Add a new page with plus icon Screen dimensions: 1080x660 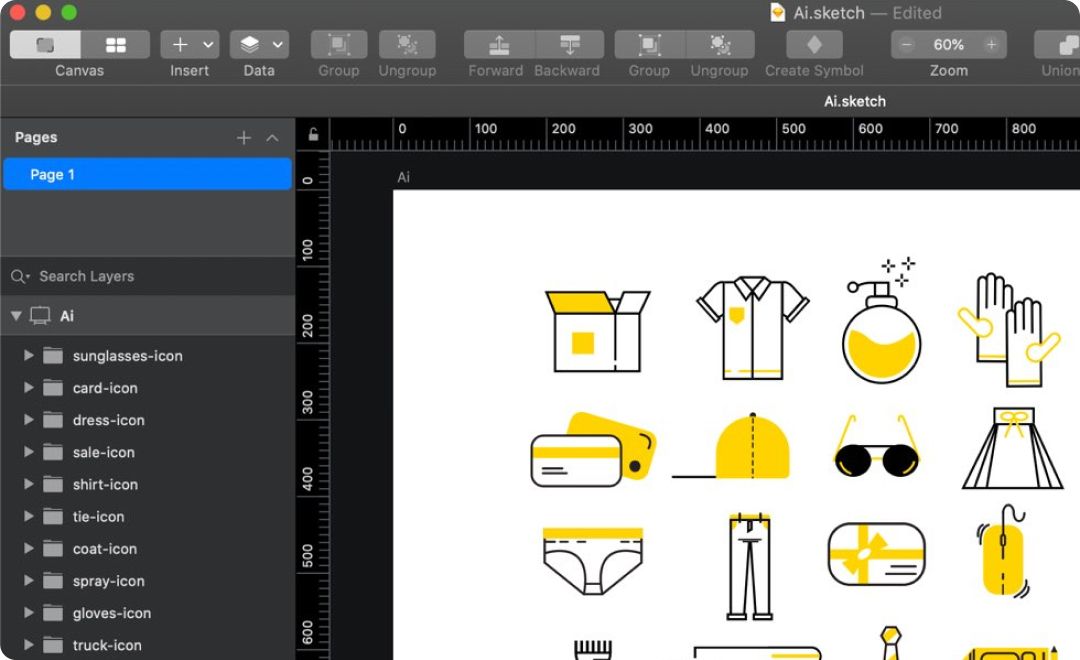tap(244, 138)
